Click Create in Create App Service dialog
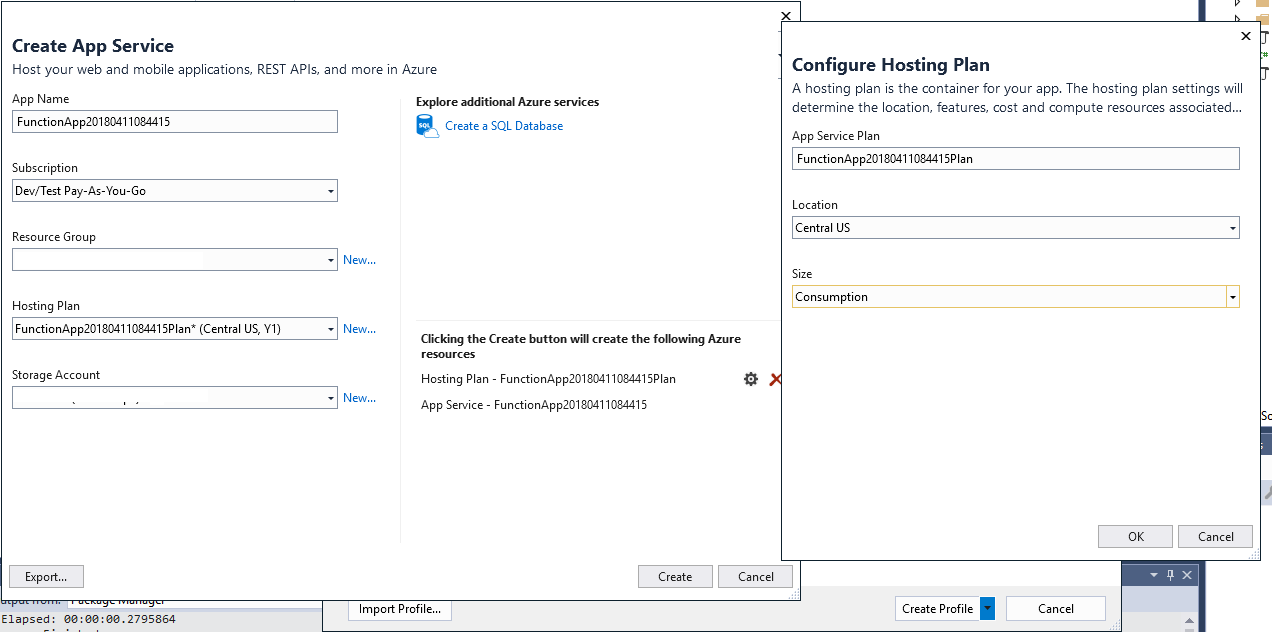The width and height of the screenshot is (1272, 632). 675,576
